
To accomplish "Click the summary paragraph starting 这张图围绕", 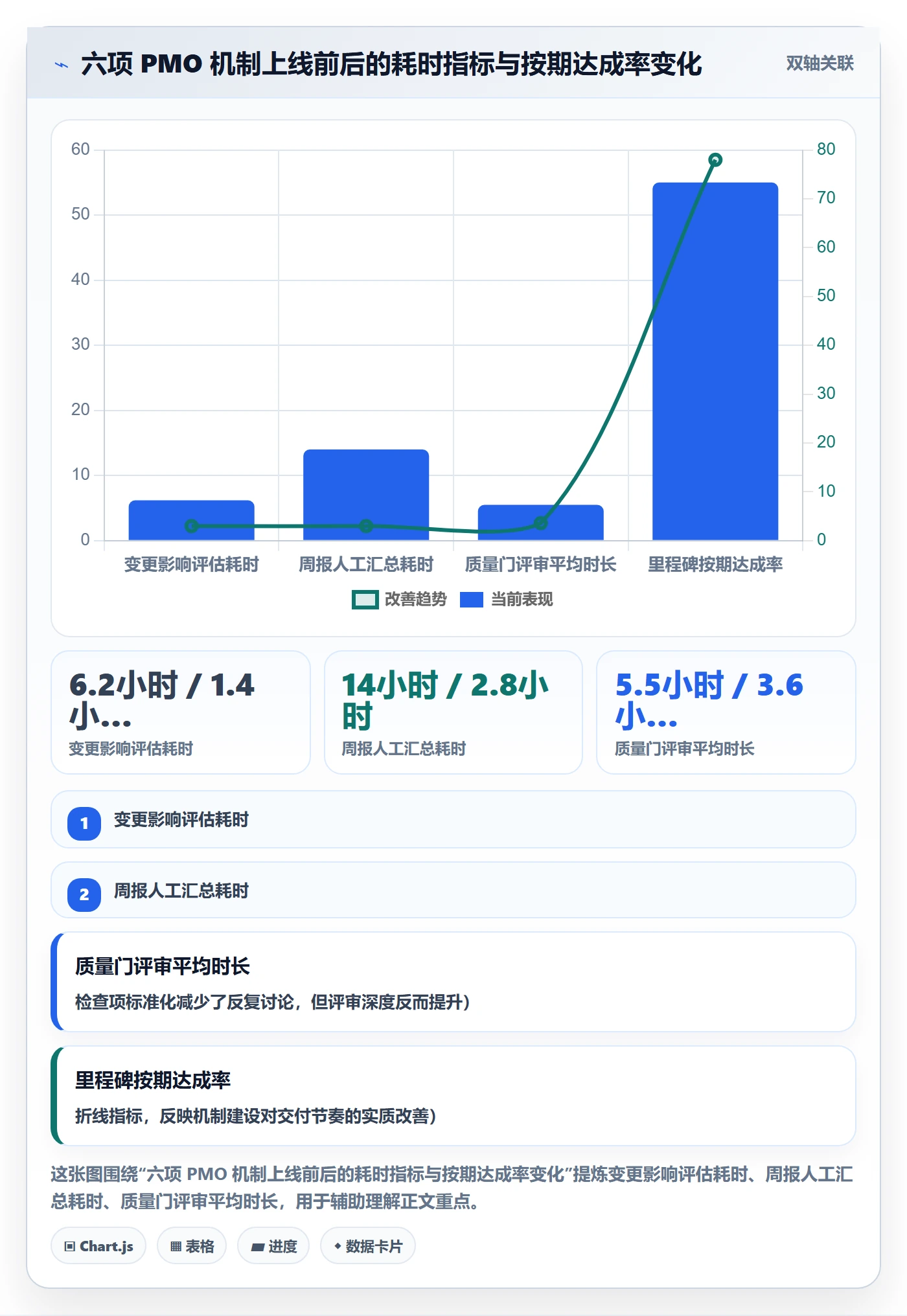I will point(452,1188).
